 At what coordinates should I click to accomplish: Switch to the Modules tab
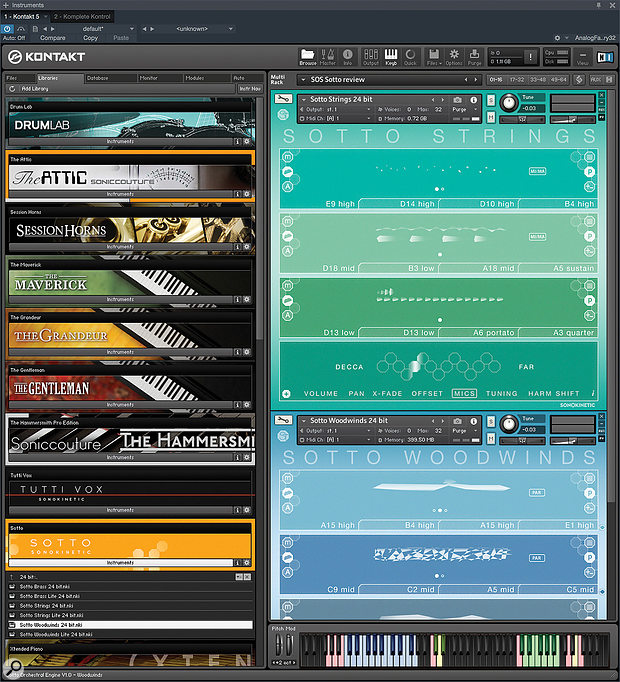tap(207, 78)
